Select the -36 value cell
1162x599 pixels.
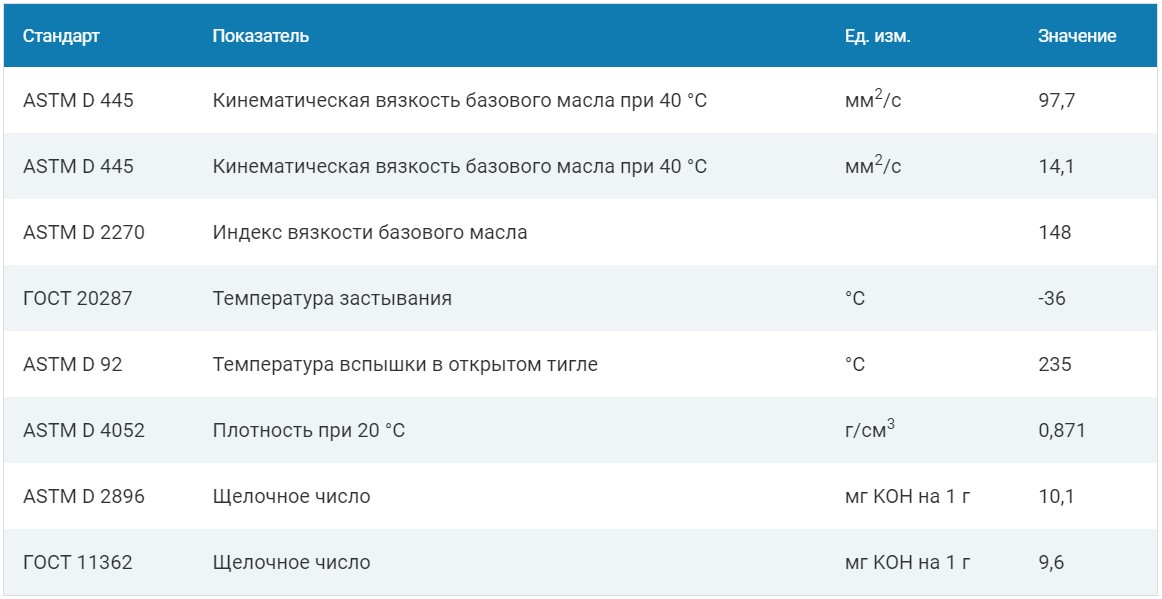[x=1052, y=299]
